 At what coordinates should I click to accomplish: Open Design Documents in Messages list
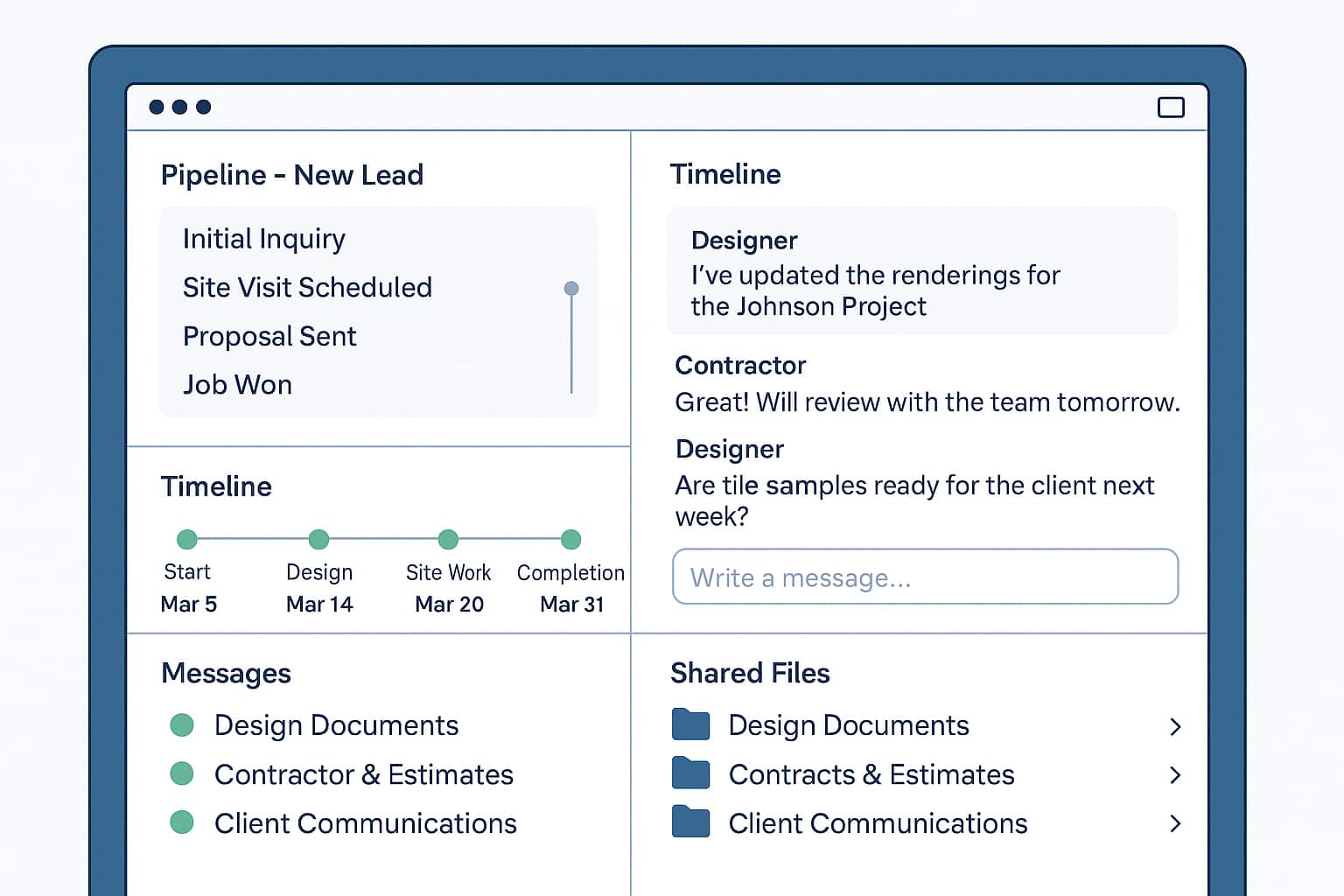(x=336, y=725)
